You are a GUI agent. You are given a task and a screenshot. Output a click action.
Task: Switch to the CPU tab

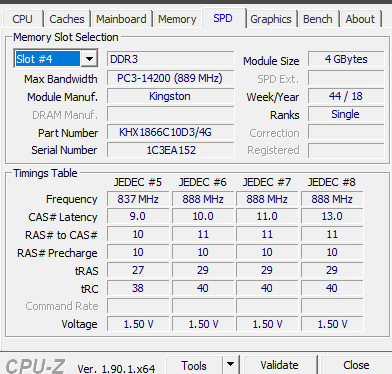22,19
